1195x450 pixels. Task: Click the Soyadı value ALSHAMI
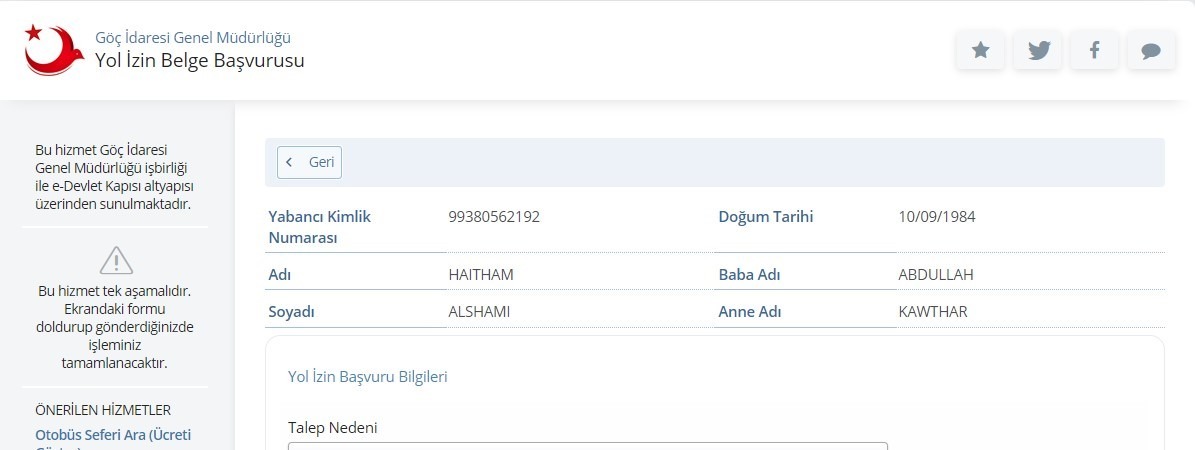pos(479,311)
